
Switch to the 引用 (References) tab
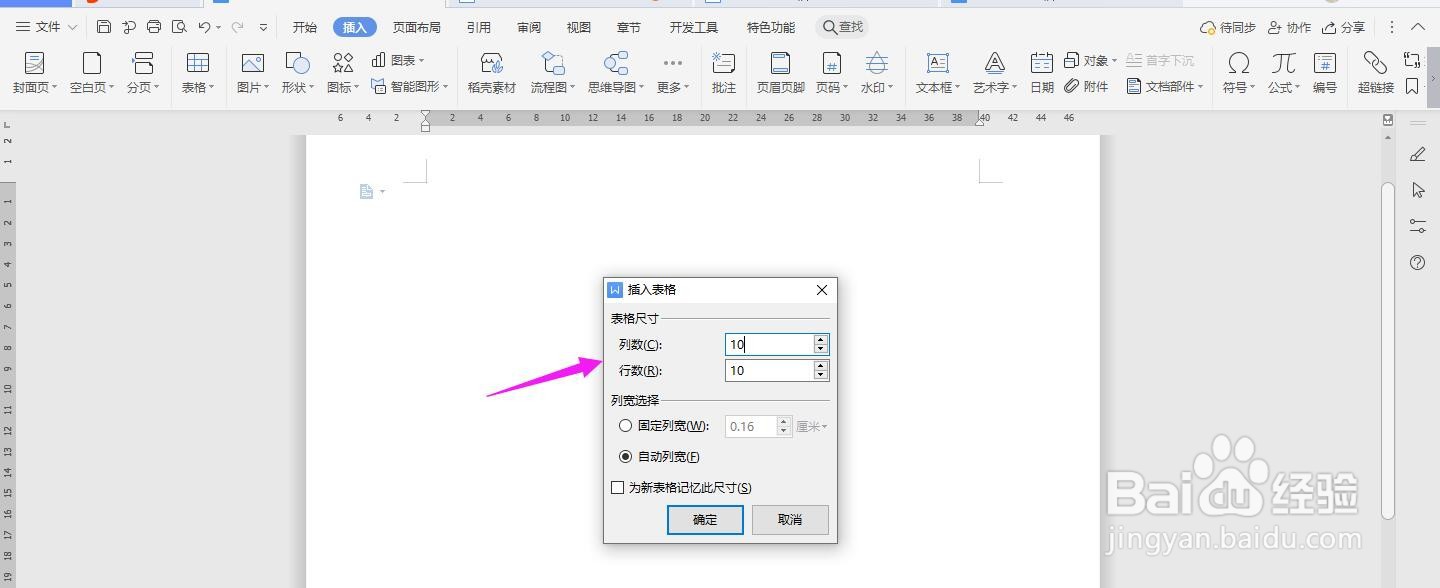tap(479, 28)
